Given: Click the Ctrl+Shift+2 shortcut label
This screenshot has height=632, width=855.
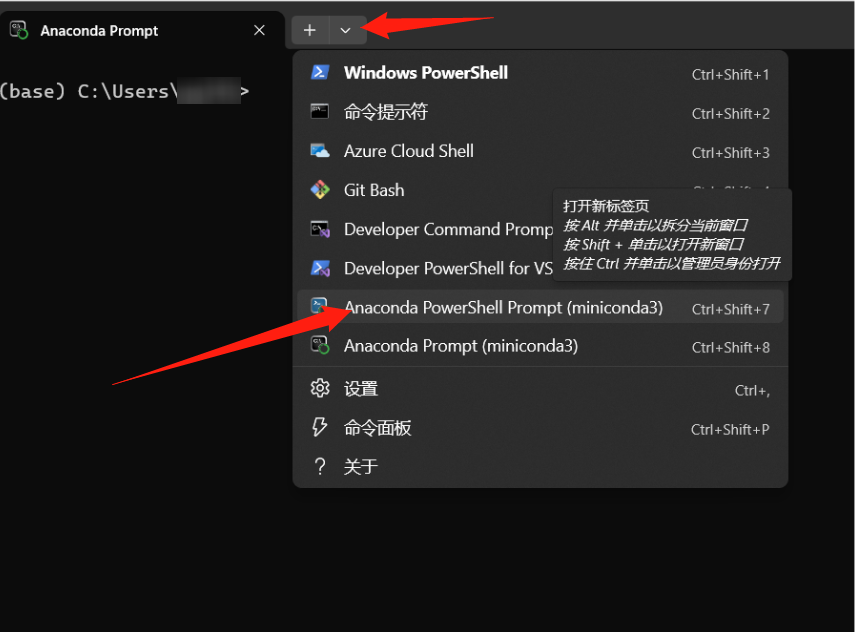Looking at the screenshot, I should click(x=731, y=114).
